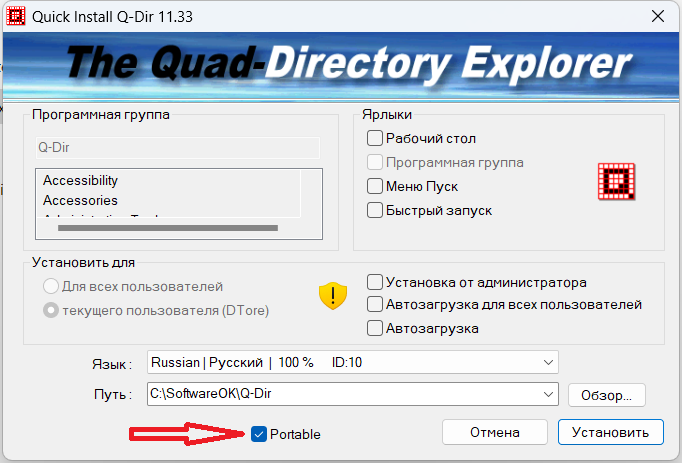The width and height of the screenshot is (682, 463).
Task: Uncheck the Portable checkbox
Action: pyautogui.click(x=259, y=434)
